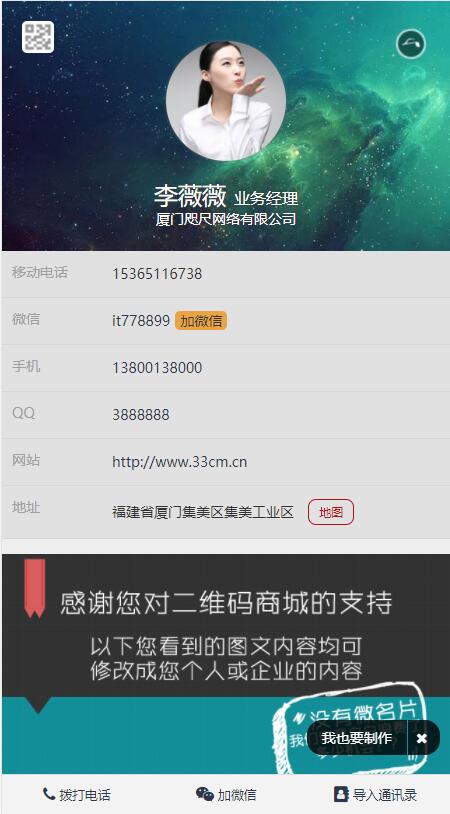The width and height of the screenshot is (450, 814).
Task: Dismiss the 我也要制作 popup with X
Action: (x=422, y=738)
